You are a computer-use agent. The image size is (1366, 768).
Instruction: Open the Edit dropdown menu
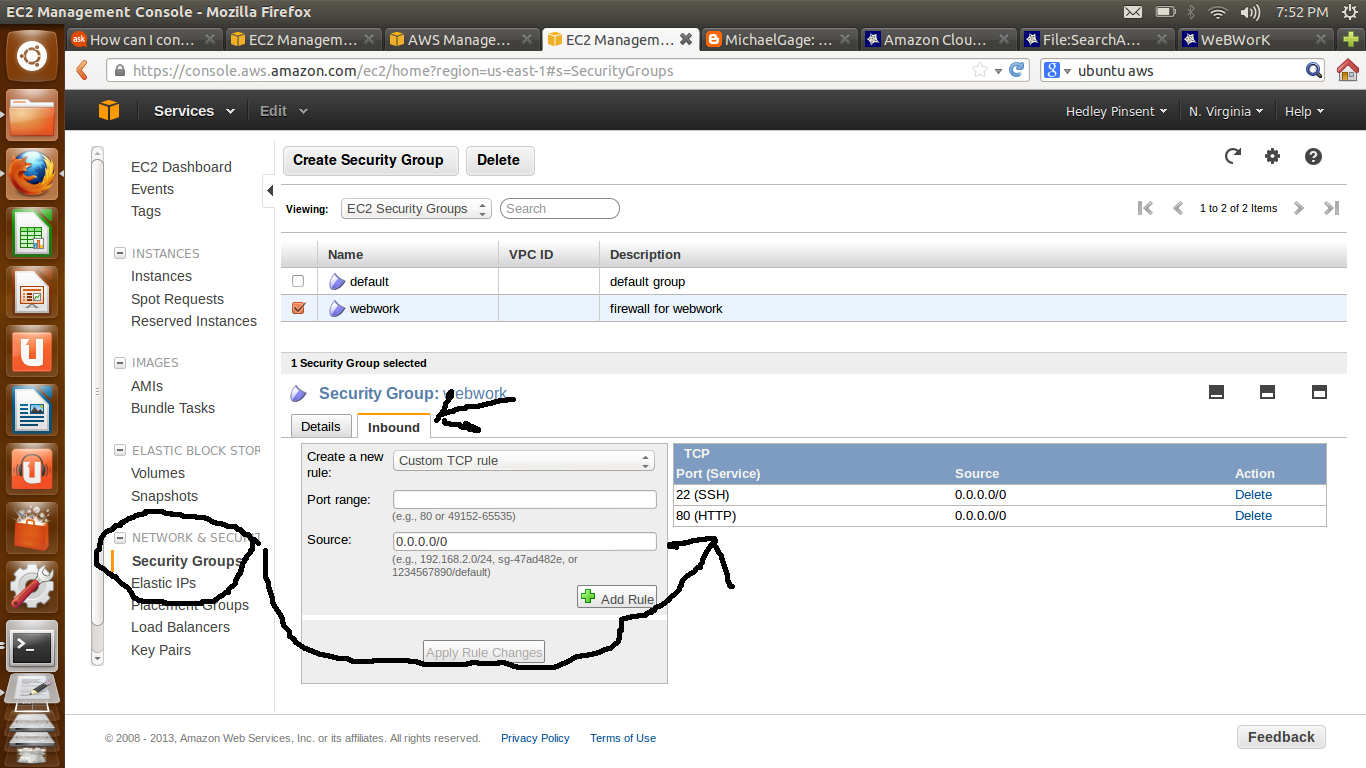pos(284,111)
